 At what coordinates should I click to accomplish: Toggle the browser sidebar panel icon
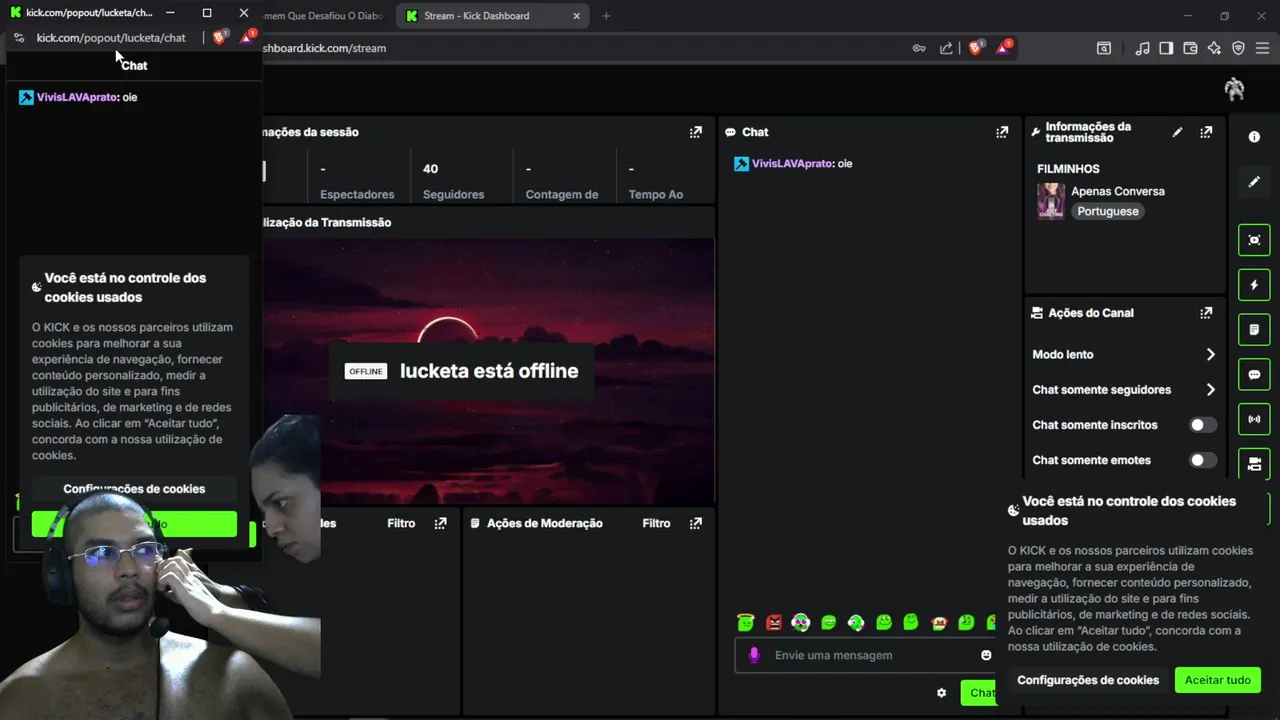(x=1166, y=48)
